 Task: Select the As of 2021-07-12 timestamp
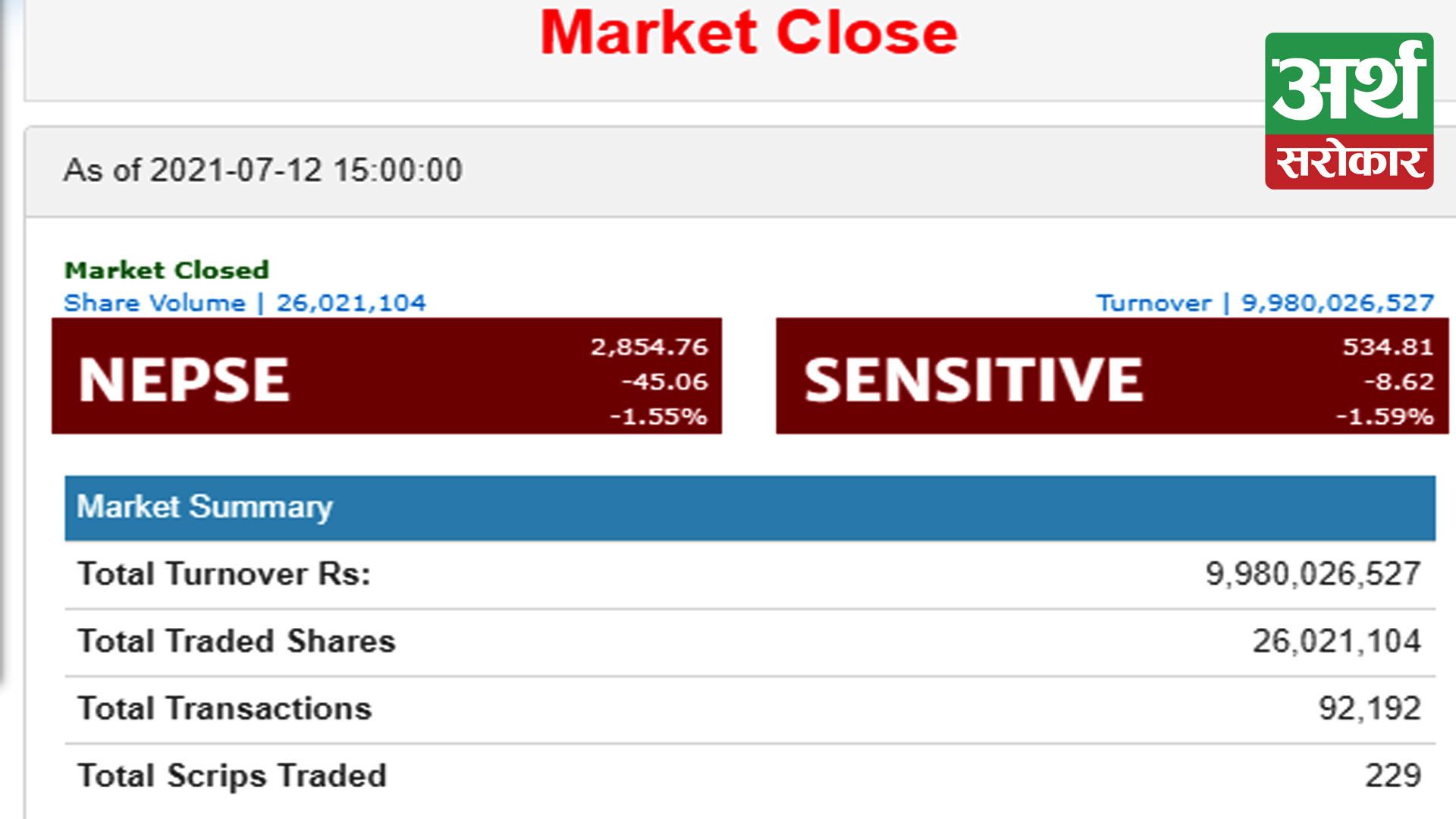pos(263,170)
